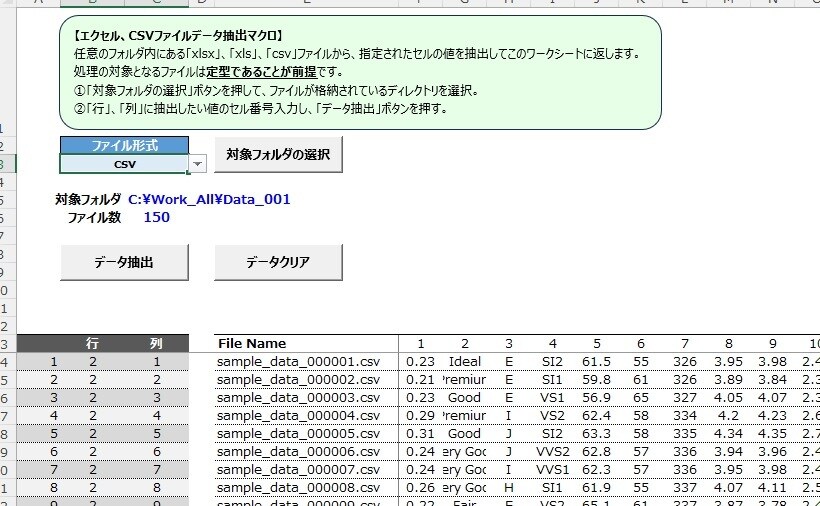The height and width of the screenshot is (506, 820).
Task: Run the データ抽出 button
Action: [x=124, y=262]
